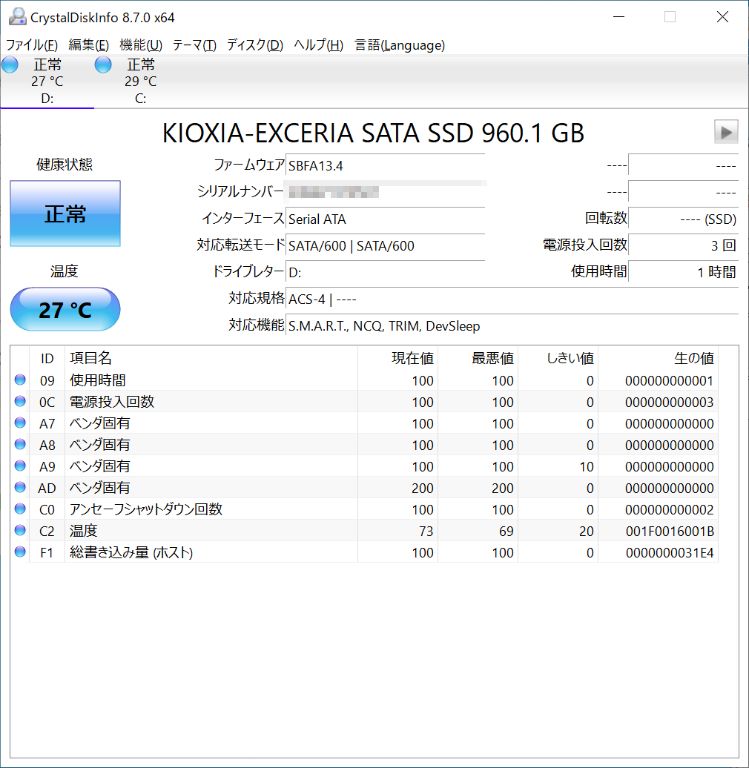Click status dot for ID C2 row
The height and width of the screenshot is (768, 749).
tap(20, 530)
